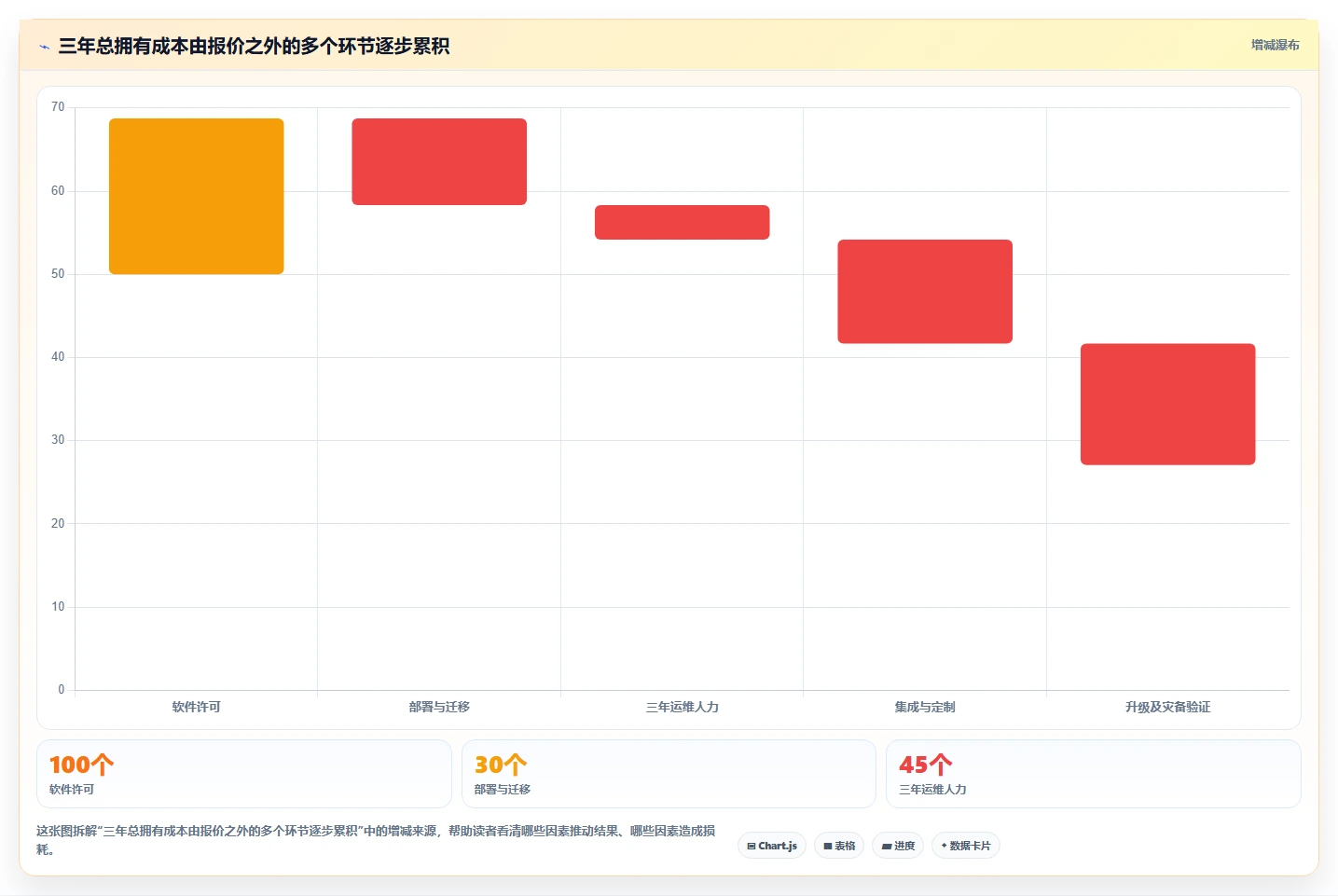Open the 30个 部署与迁移 data card
This screenshot has height=896, width=1338.
point(669,774)
